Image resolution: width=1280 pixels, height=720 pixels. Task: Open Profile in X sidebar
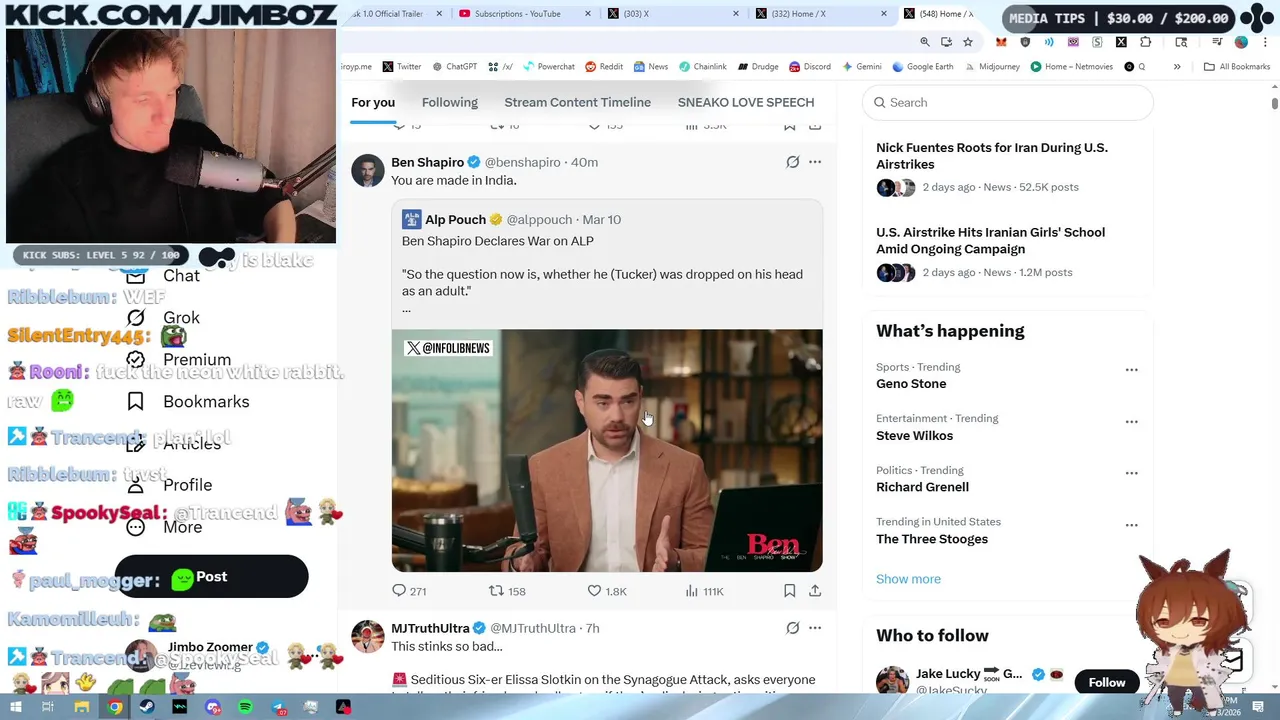pos(169,485)
